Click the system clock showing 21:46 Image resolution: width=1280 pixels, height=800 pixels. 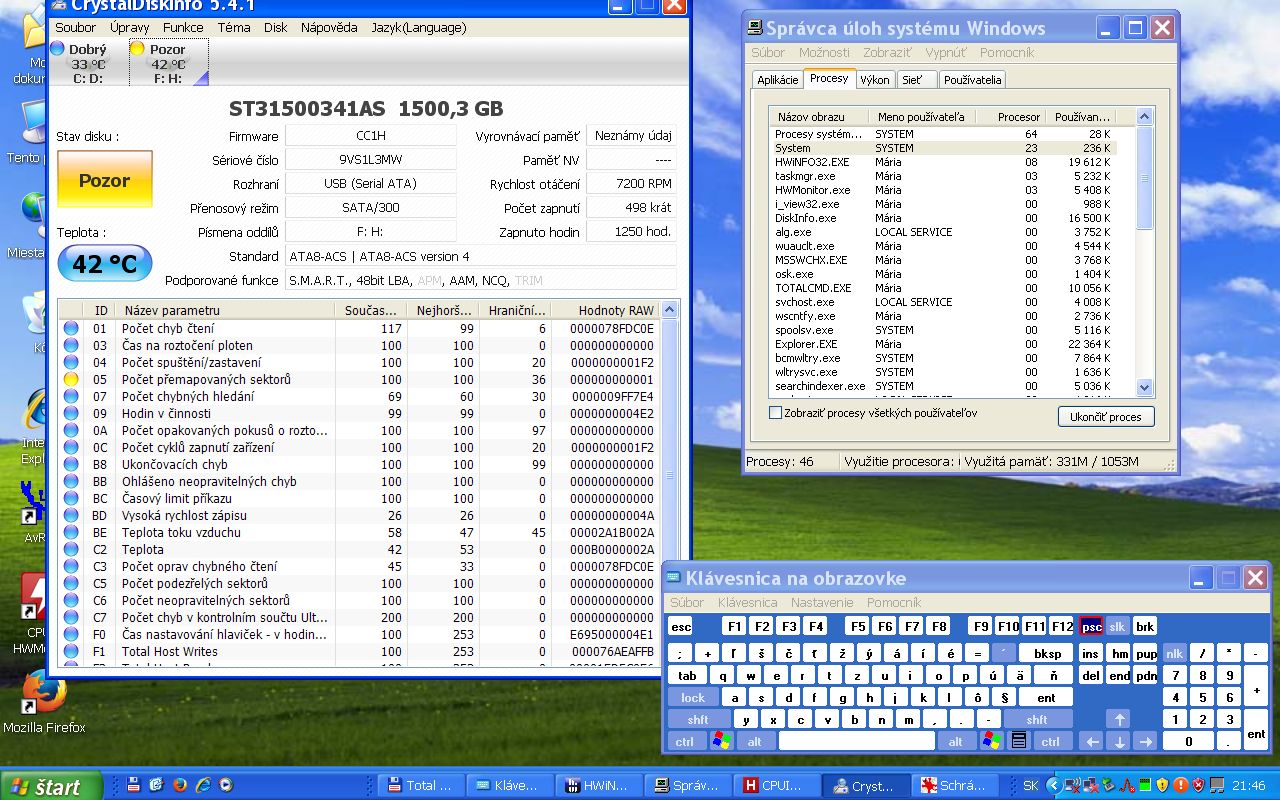coord(1249,786)
